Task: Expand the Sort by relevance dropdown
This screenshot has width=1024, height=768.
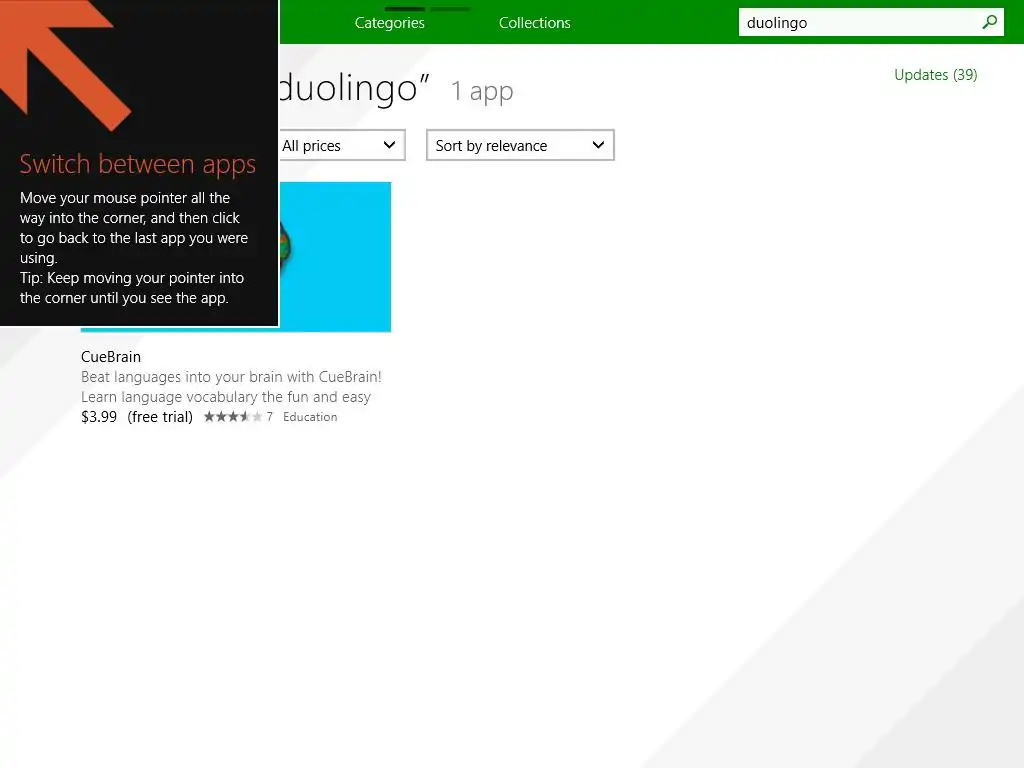Action: [x=520, y=145]
